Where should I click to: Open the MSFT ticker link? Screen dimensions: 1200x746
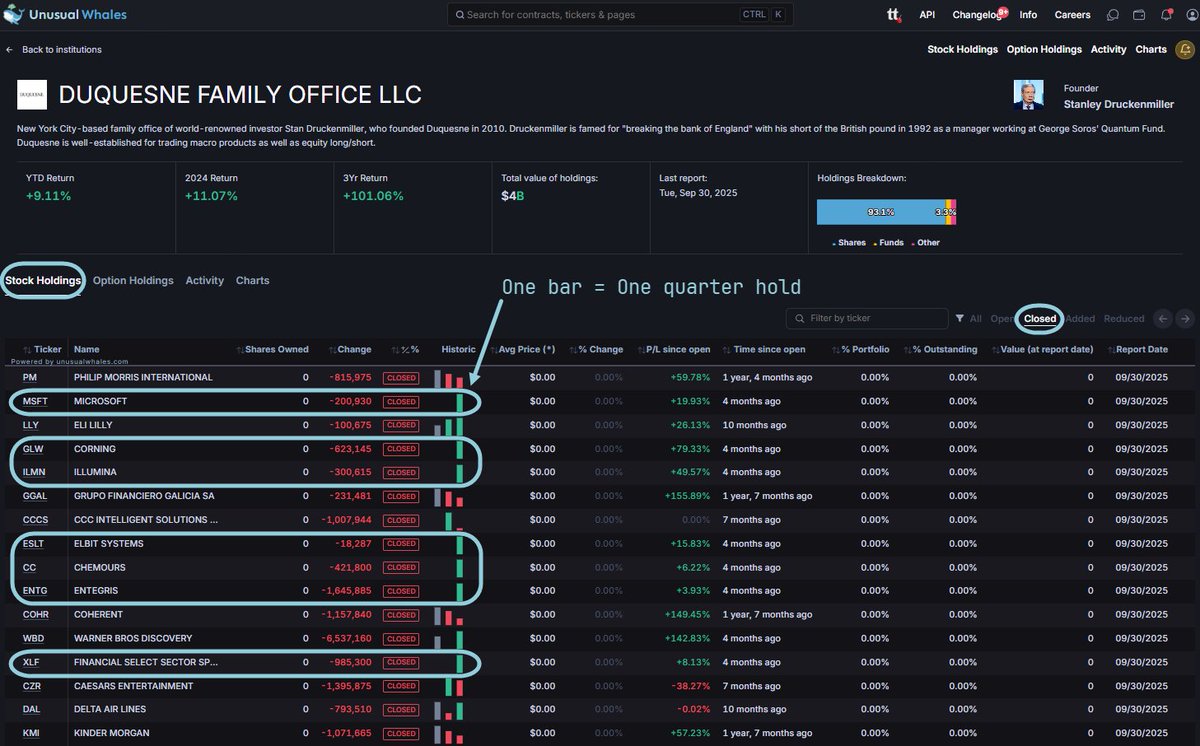[35, 401]
